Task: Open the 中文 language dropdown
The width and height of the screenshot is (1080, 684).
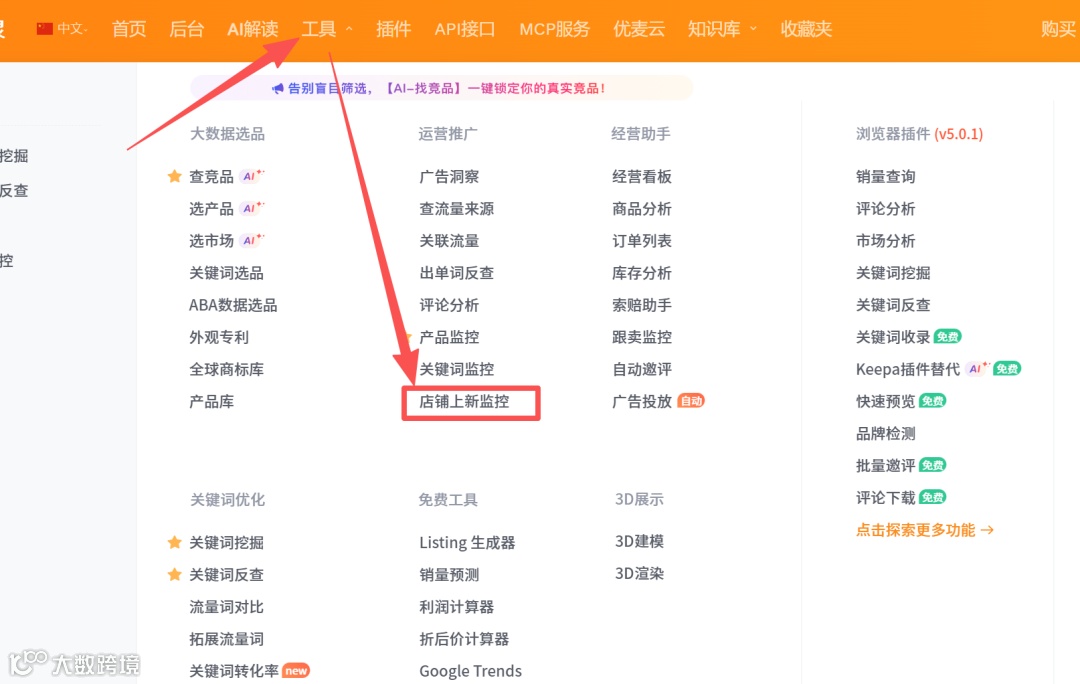Action: (72, 28)
